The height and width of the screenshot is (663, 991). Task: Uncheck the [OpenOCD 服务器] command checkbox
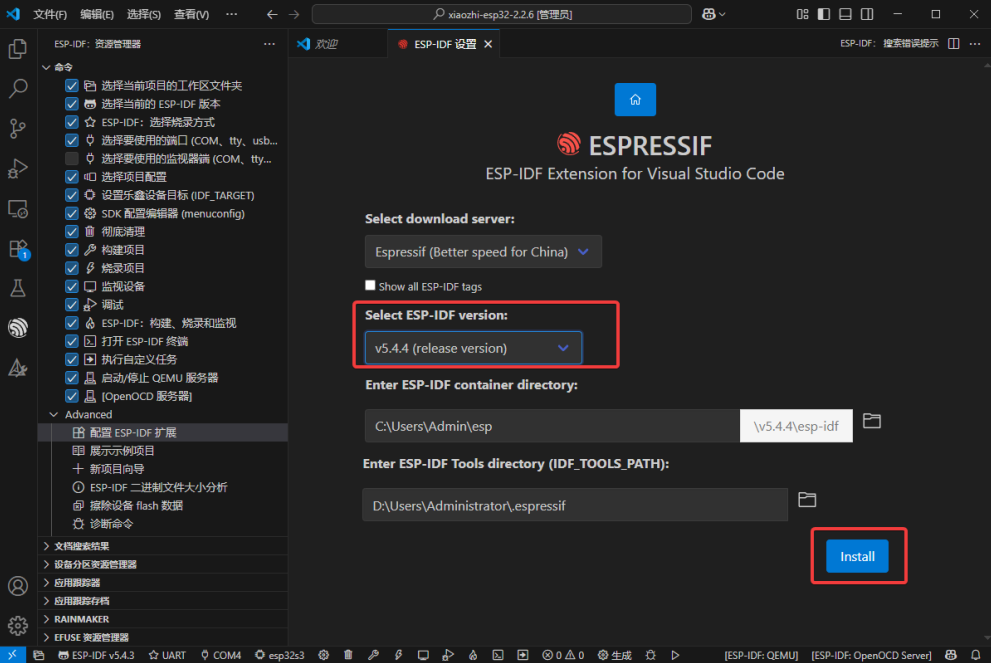(72, 396)
